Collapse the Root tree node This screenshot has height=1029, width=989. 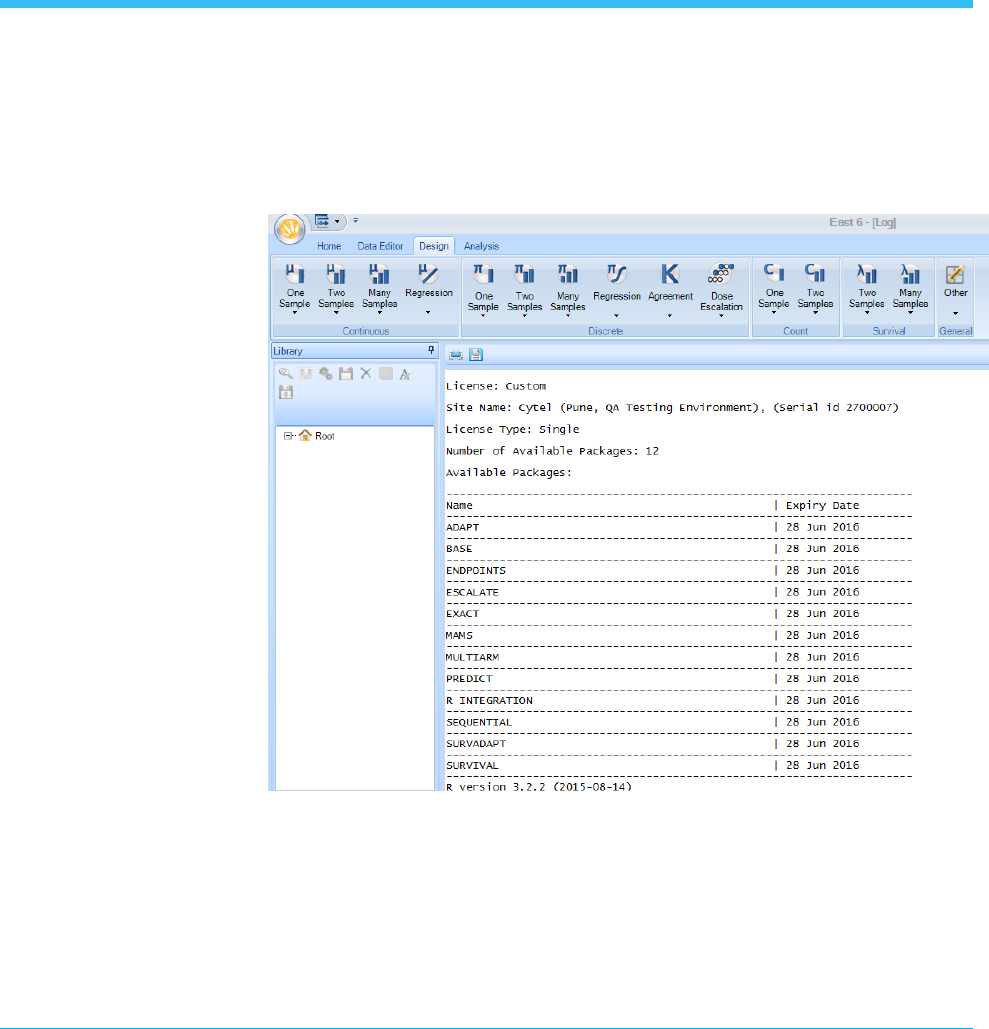click(x=287, y=436)
